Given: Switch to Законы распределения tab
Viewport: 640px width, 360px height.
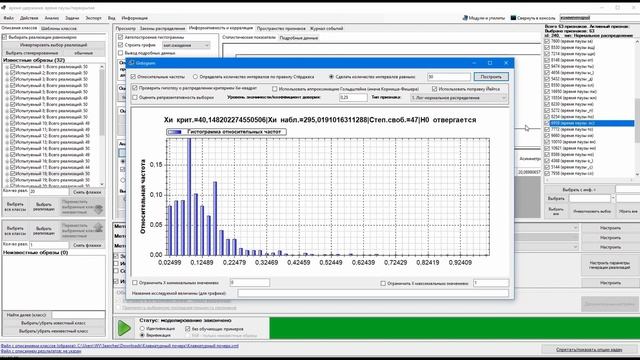Looking at the screenshot, I should (162, 28).
